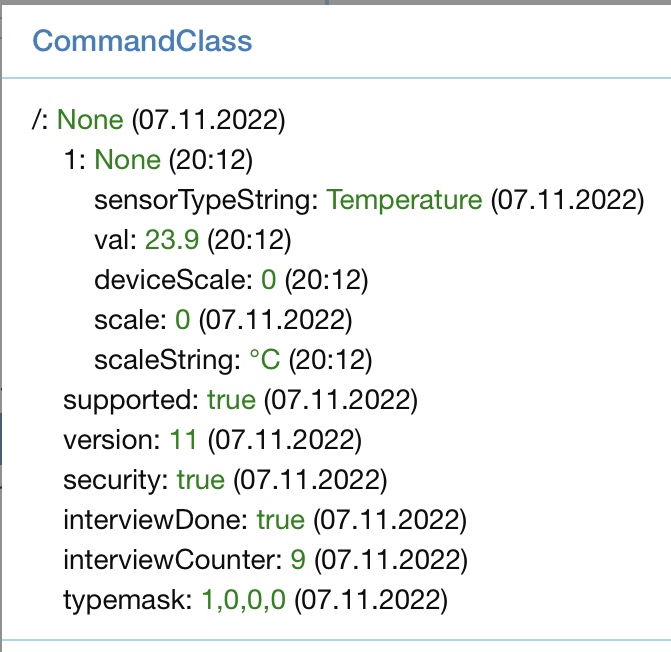Click the val timestamp 20:12

tap(244, 240)
